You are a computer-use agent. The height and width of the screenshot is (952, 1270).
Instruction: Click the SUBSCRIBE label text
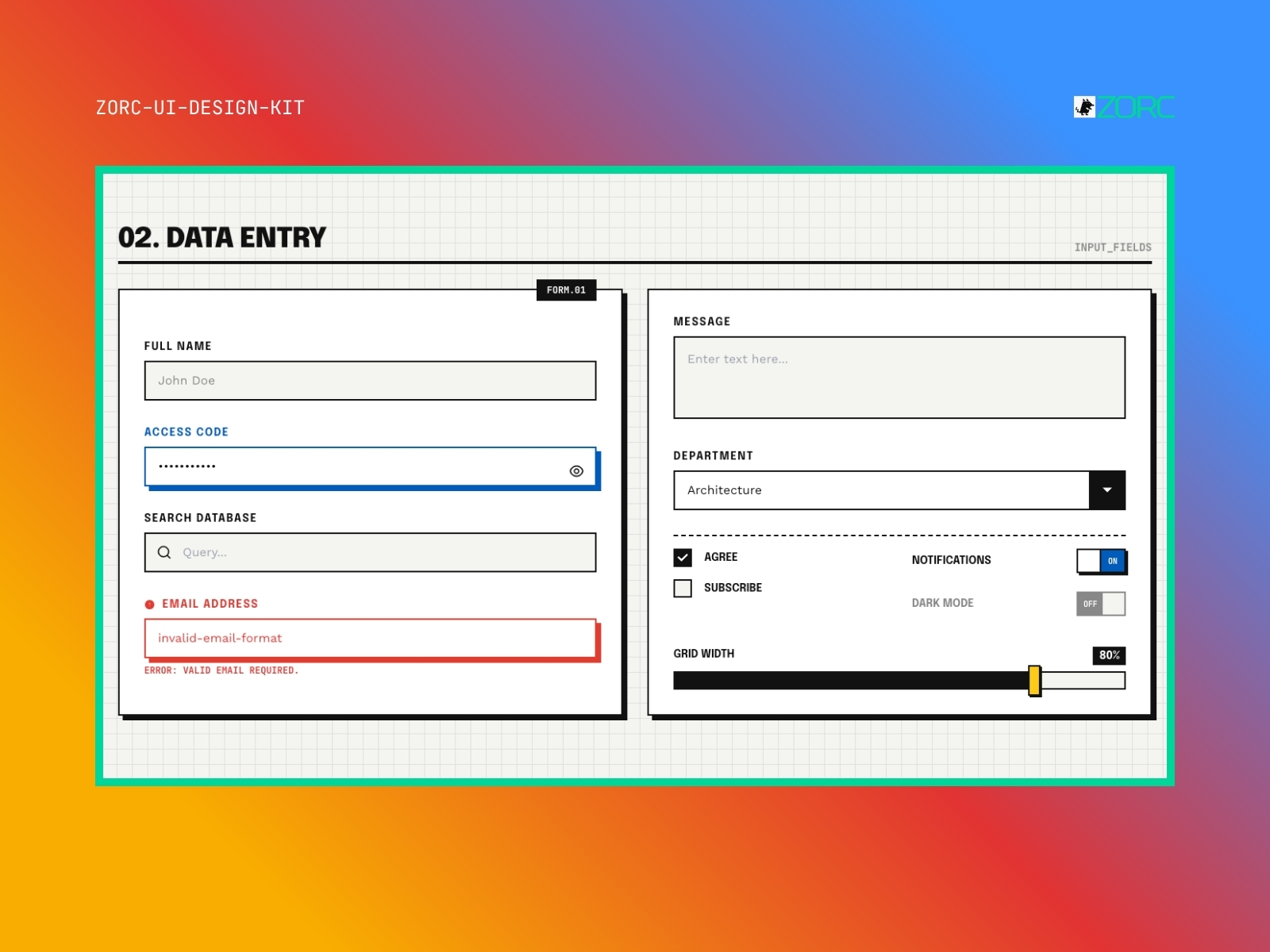733,588
